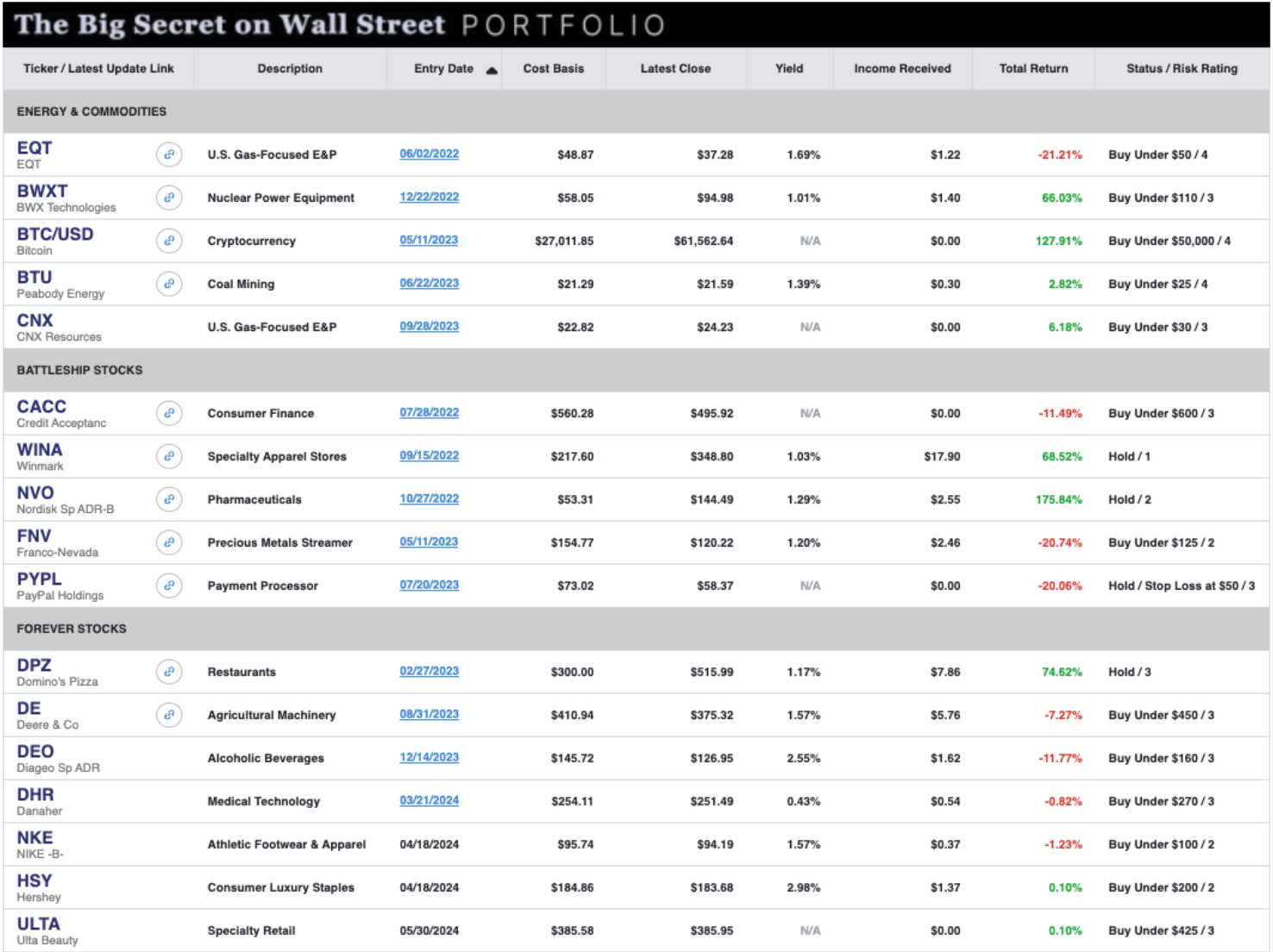Image resolution: width=1273 pixels, height=952 pixels.
Task: Click the Buy Under $425 / 3 status
Action: click(1161, 930)
